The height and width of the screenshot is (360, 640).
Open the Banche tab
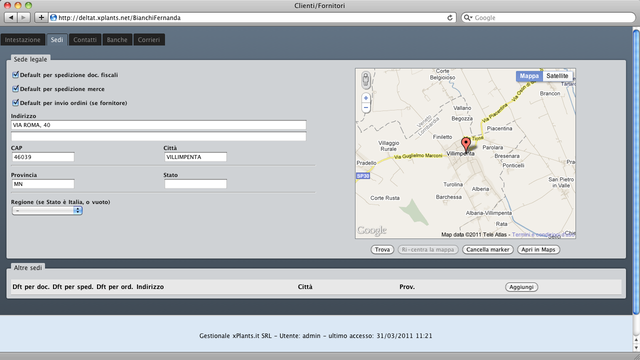[117, 40]
